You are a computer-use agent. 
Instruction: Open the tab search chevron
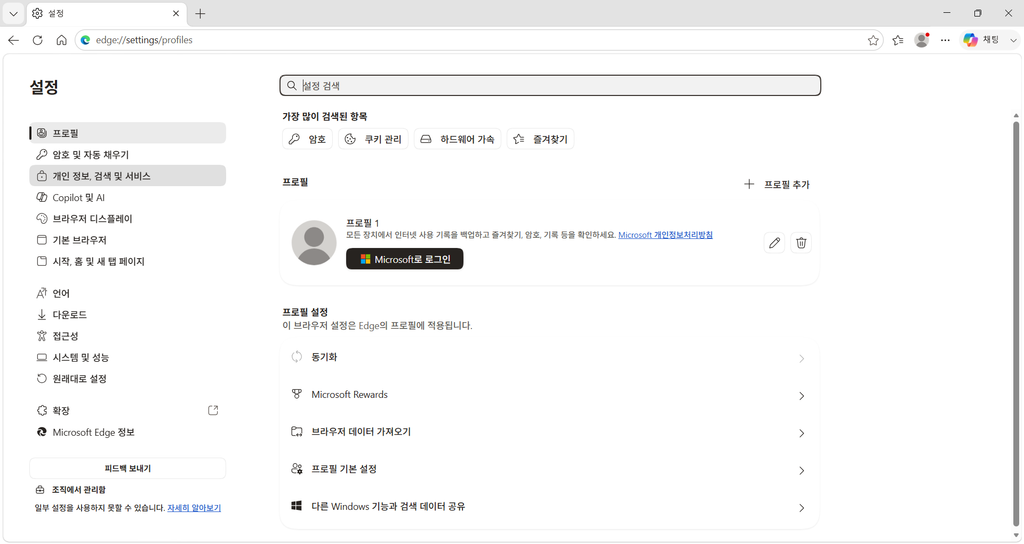[13, 13]
